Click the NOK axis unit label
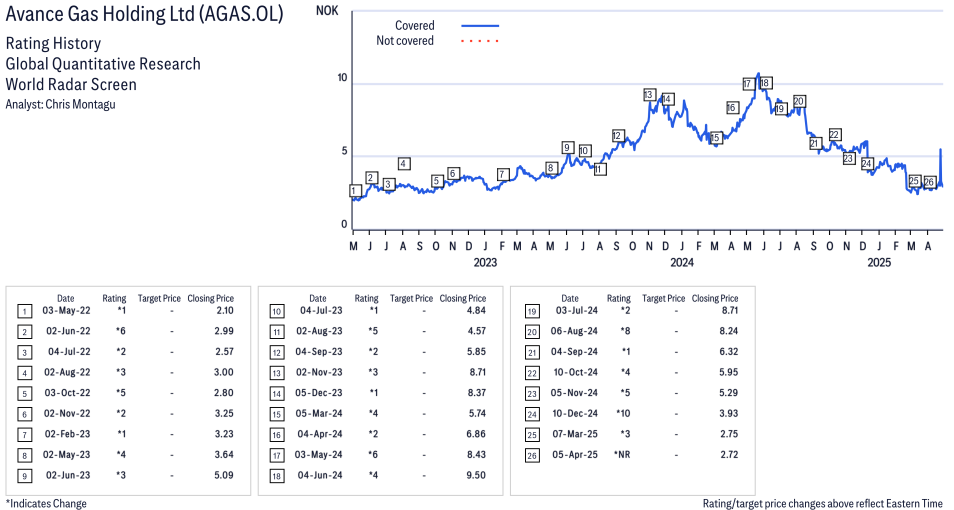Viewport: 954px width, 510px height. [x=327, y=11]
